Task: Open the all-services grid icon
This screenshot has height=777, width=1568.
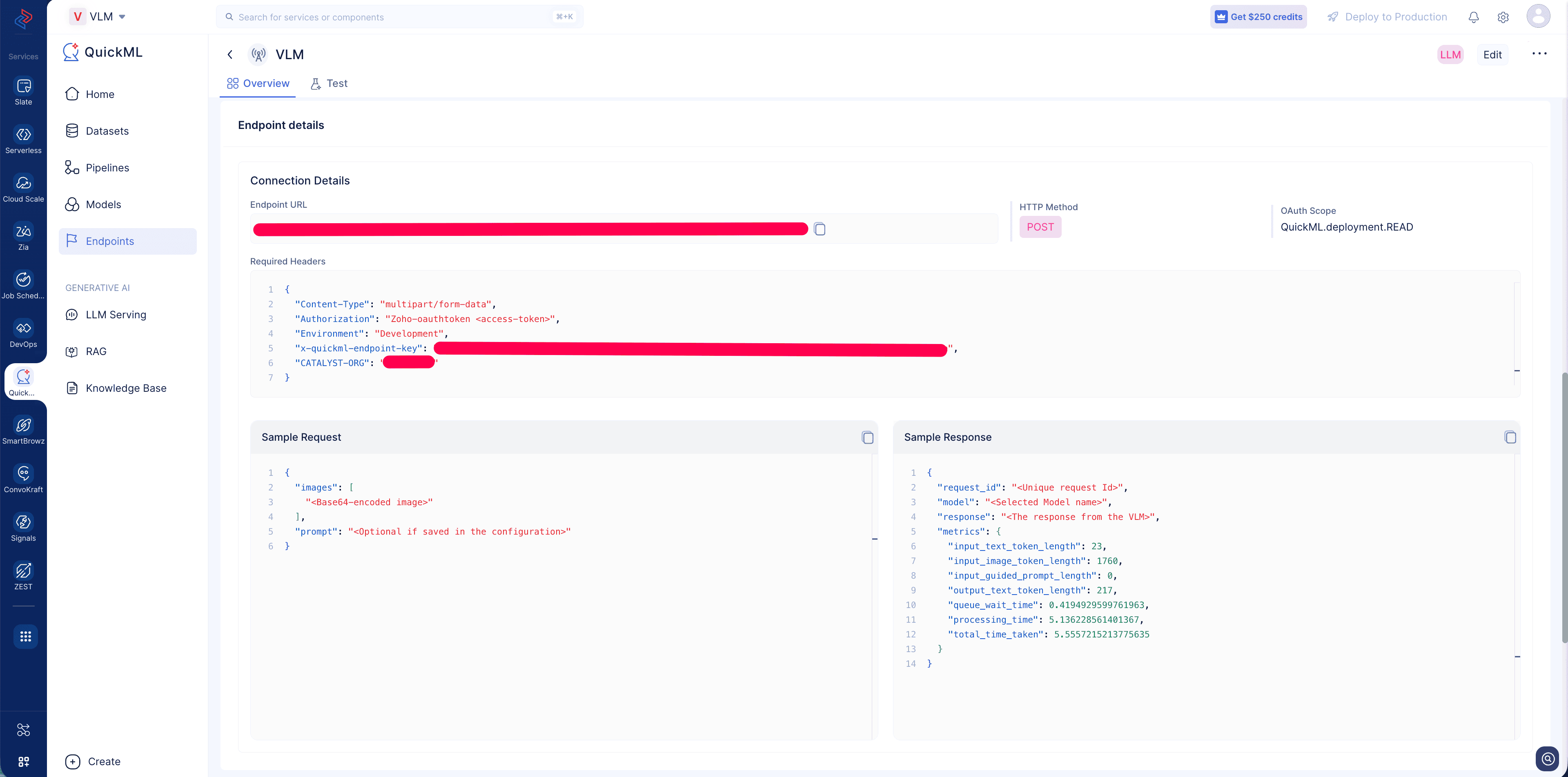Action: pyautogui.click(x=25, y=637)
